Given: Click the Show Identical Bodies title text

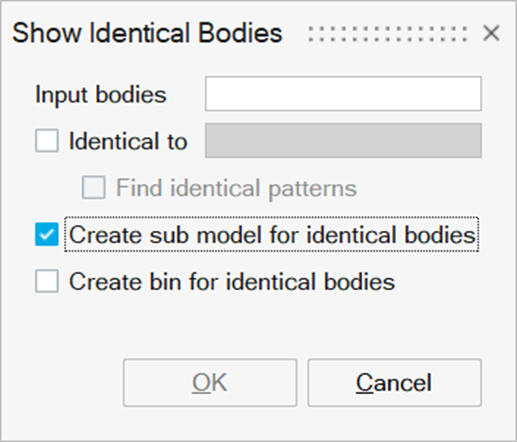Looking at the screenshot, I should (x=147, y=33).
